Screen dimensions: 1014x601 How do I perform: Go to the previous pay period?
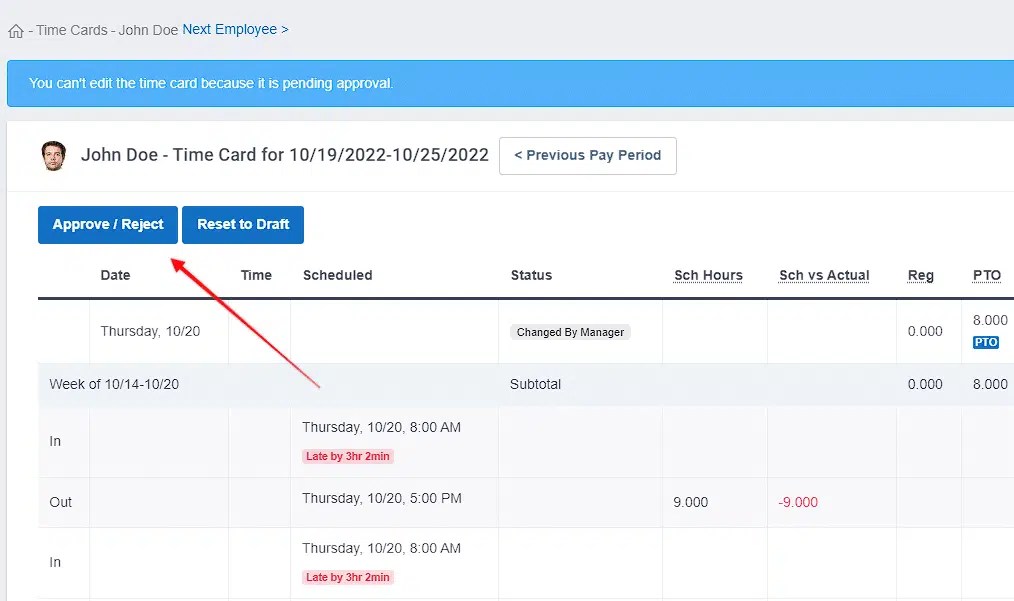pos(587,155)
